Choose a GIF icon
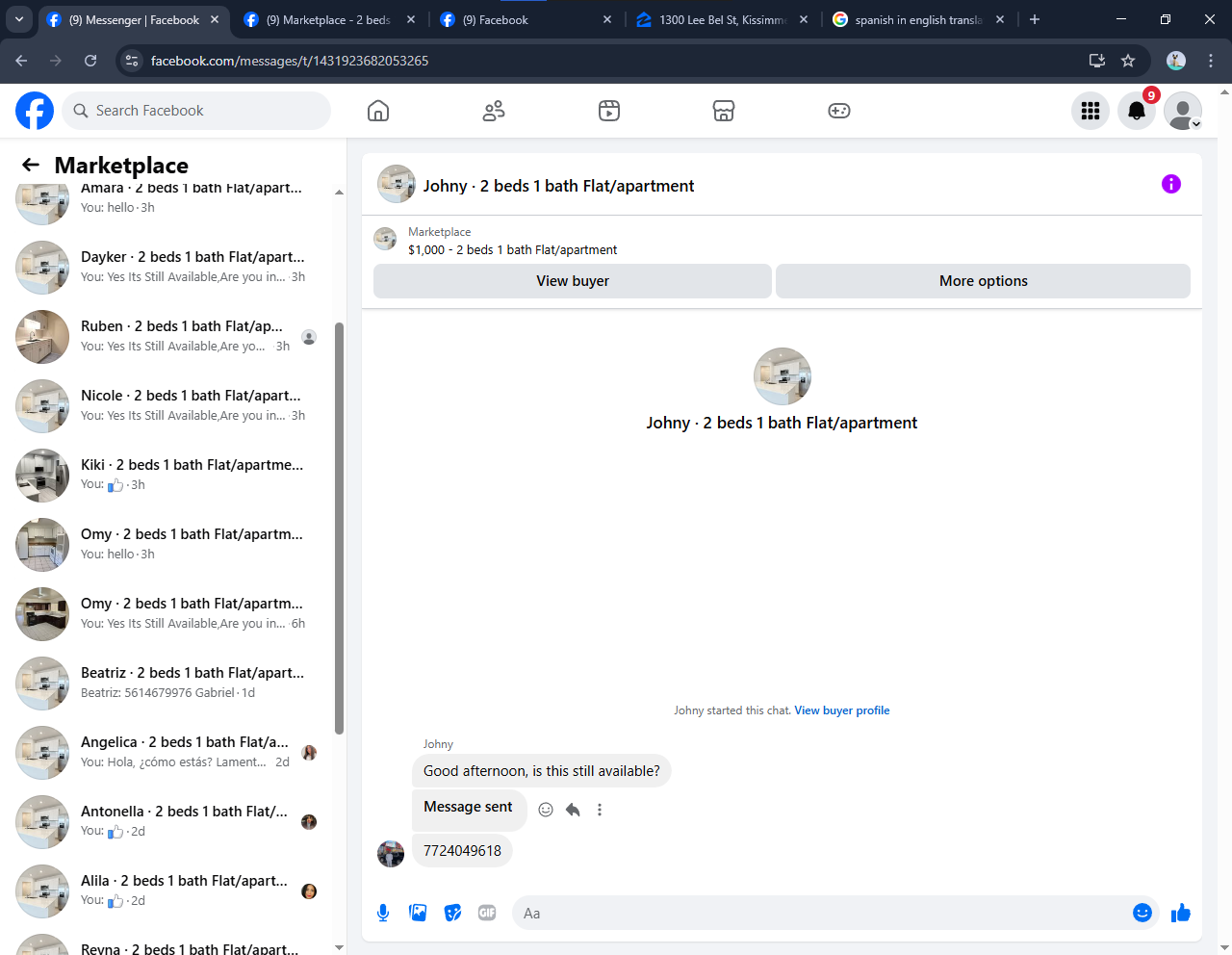 point(487,913)
